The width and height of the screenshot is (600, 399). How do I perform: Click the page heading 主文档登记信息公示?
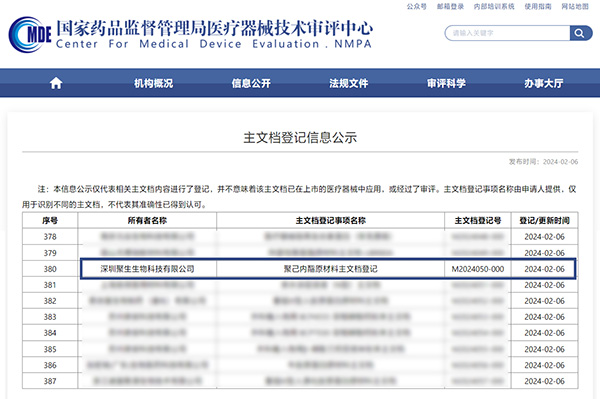300,138
